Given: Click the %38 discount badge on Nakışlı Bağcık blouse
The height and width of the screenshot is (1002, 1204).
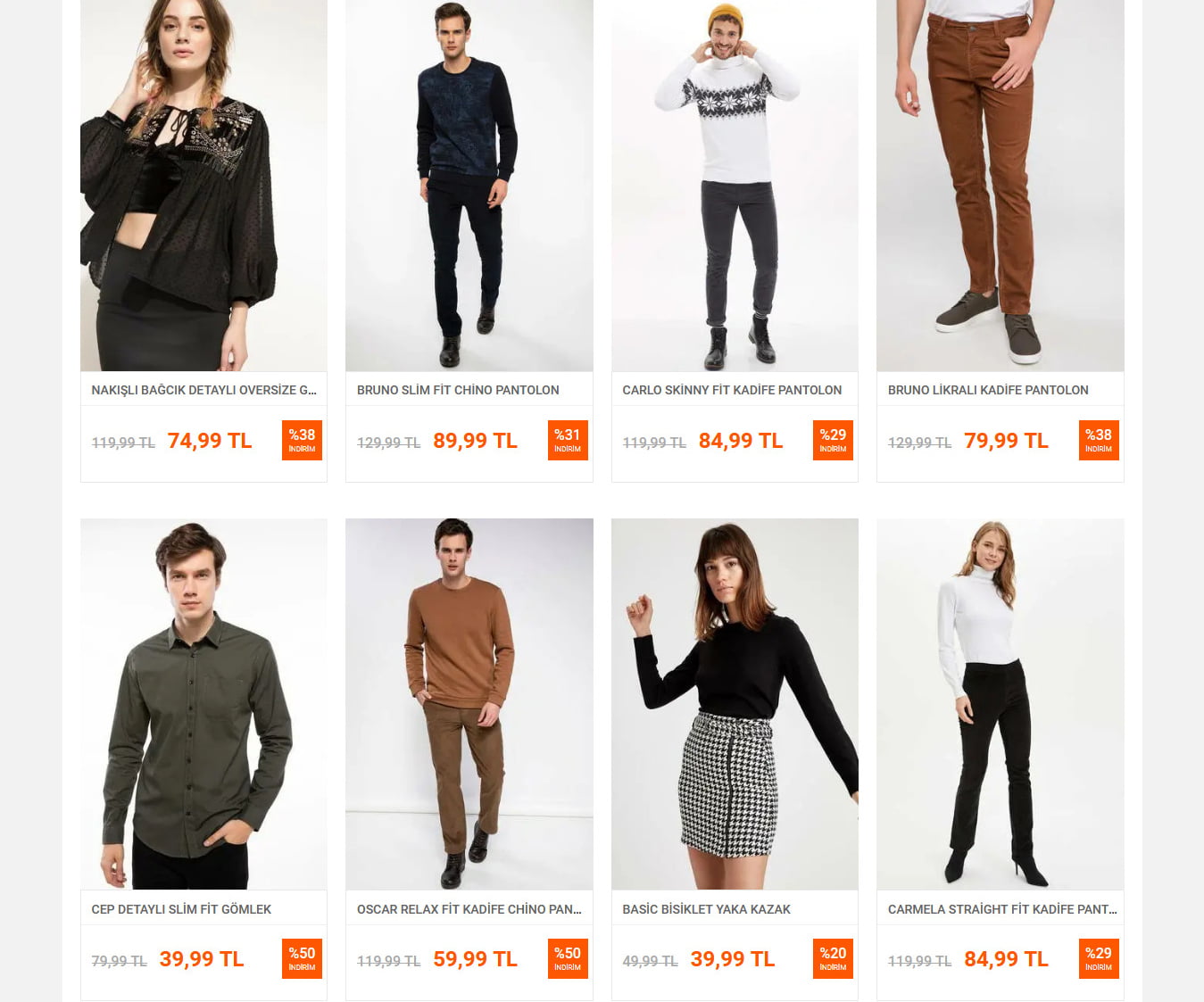Looking at the screenshot, I should [302, 440].
